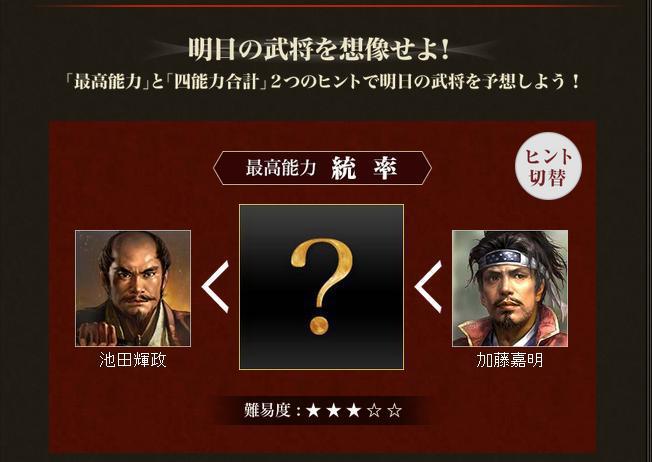
Task: Click the subtitle about 2つのヒント
Action: (x=322, y=82)
